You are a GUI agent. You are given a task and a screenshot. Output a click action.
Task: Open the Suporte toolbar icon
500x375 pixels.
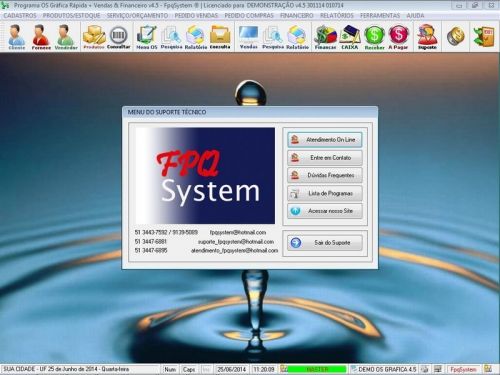point(427,37)
